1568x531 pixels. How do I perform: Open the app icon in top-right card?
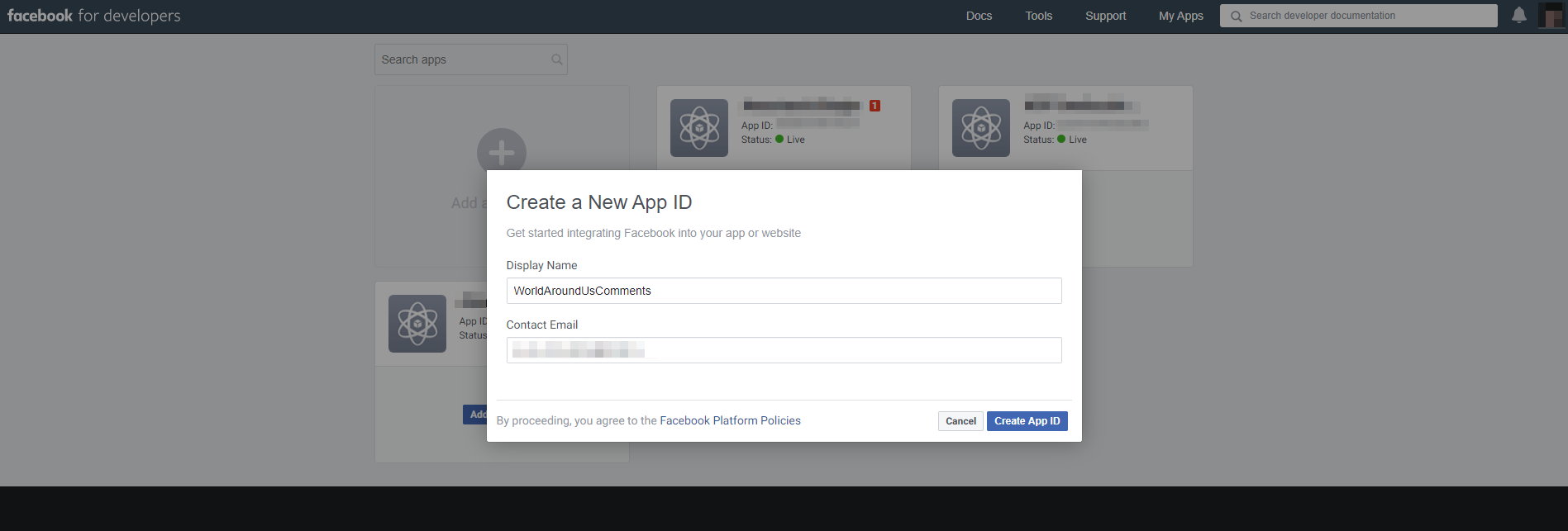point(981,128)
